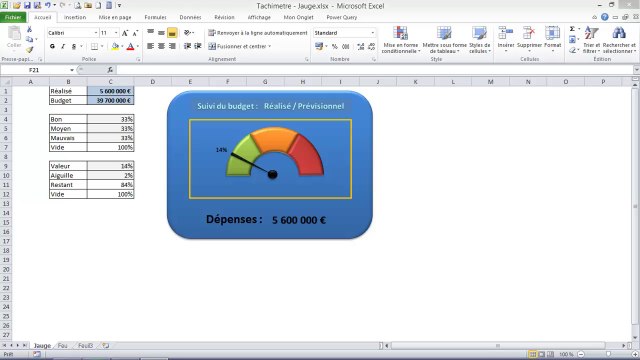Viewport: 640px width, 360px height.
Task: Click the red font color A
Action: click(130, 46)
